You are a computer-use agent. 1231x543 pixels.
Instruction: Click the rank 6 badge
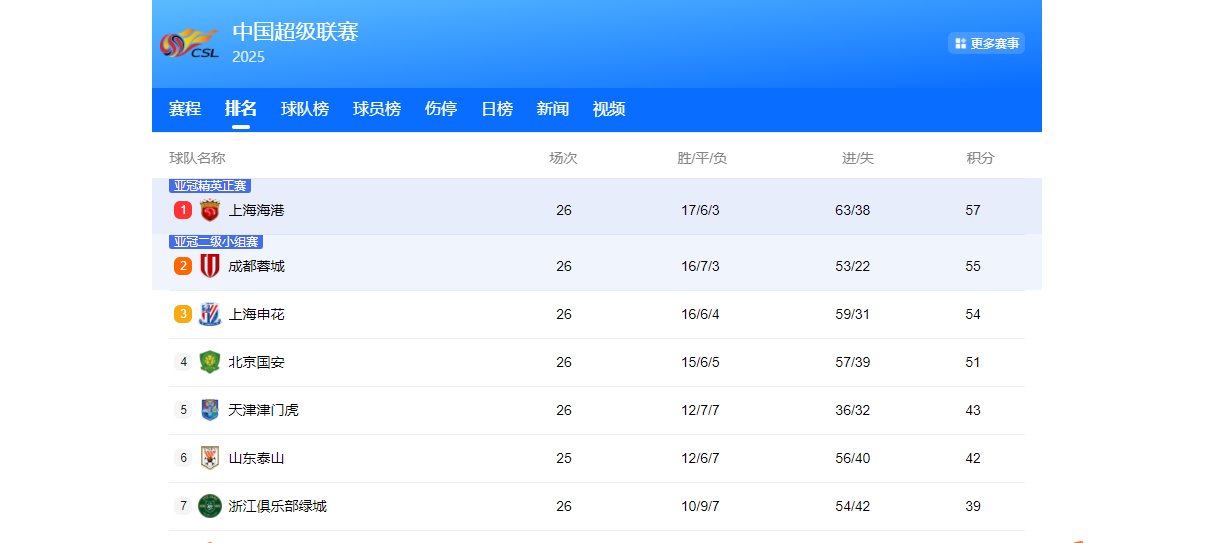(x=183, y=458)
